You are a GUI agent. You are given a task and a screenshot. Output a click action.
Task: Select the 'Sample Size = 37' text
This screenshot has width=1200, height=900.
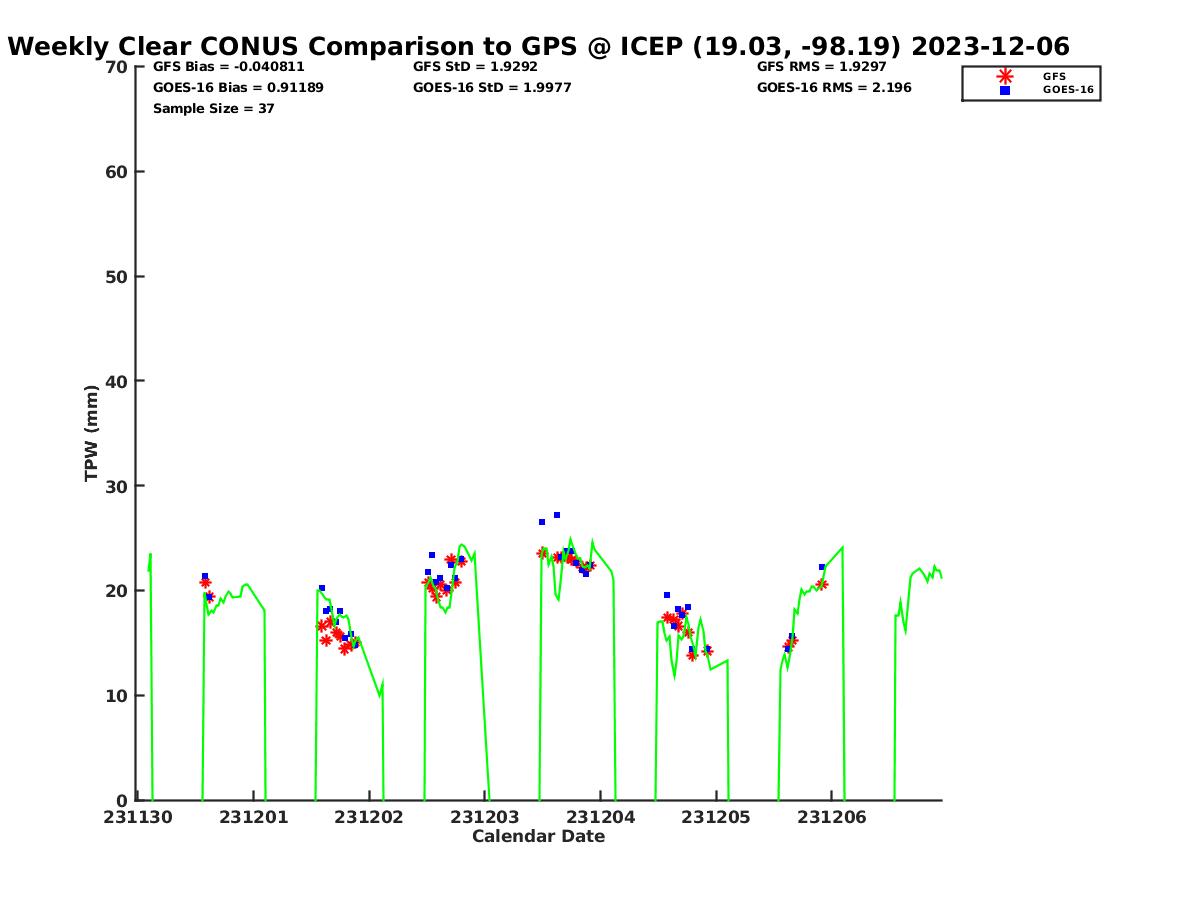213,109
